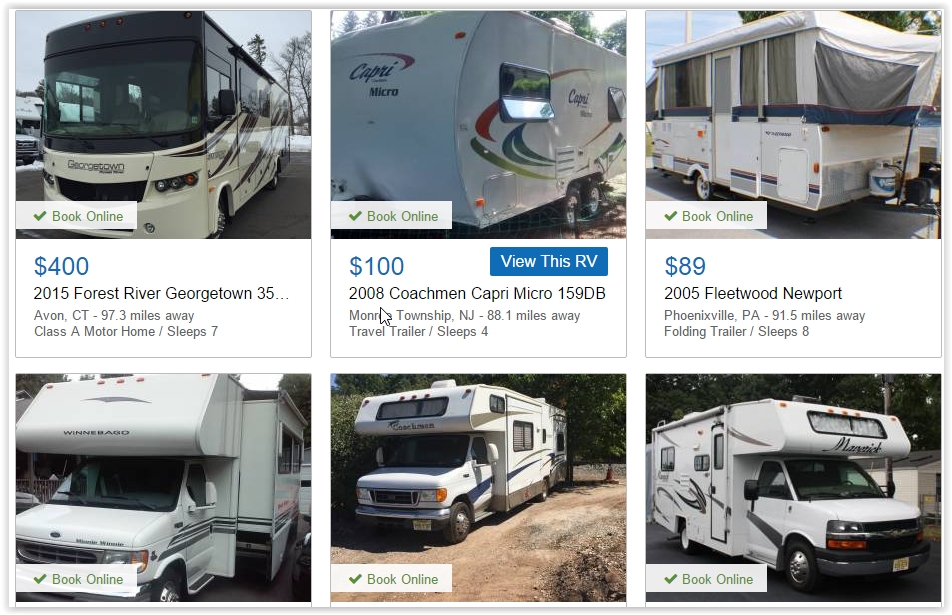Click Book Online badge on Winnebago listing
Viewport: 952px width, 615px height.
pos(76,579)
